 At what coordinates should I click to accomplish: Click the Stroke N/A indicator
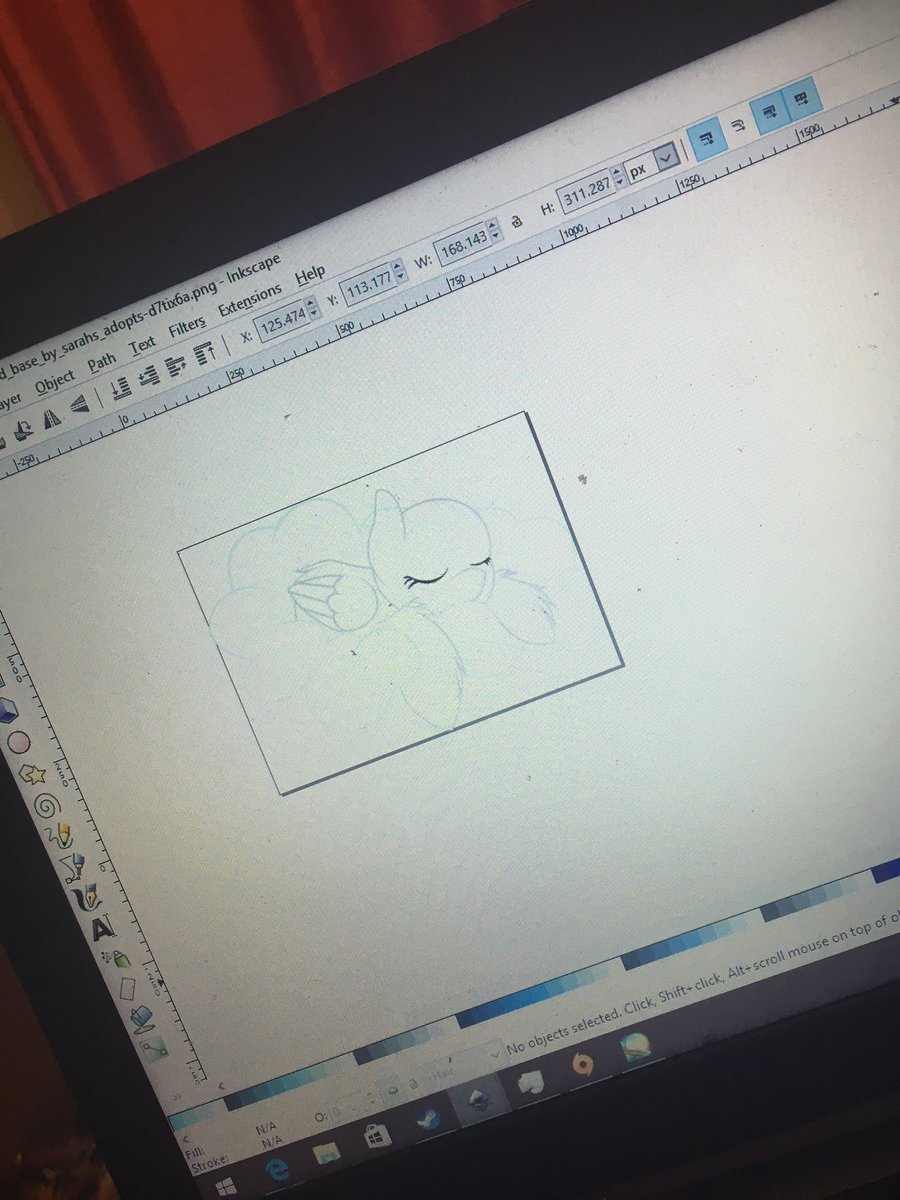tap(272, 1142)
